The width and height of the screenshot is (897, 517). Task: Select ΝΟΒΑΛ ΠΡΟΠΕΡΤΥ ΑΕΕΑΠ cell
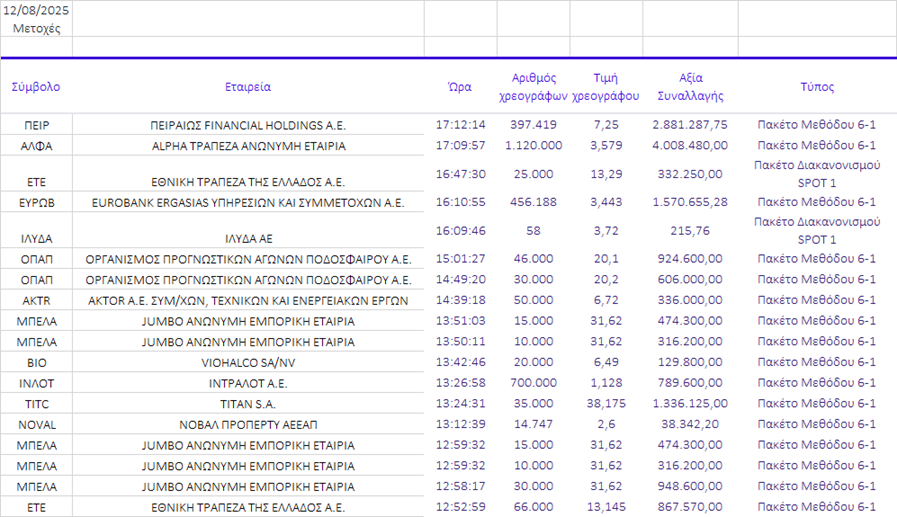pyautogui.click(x=248, y=424)
